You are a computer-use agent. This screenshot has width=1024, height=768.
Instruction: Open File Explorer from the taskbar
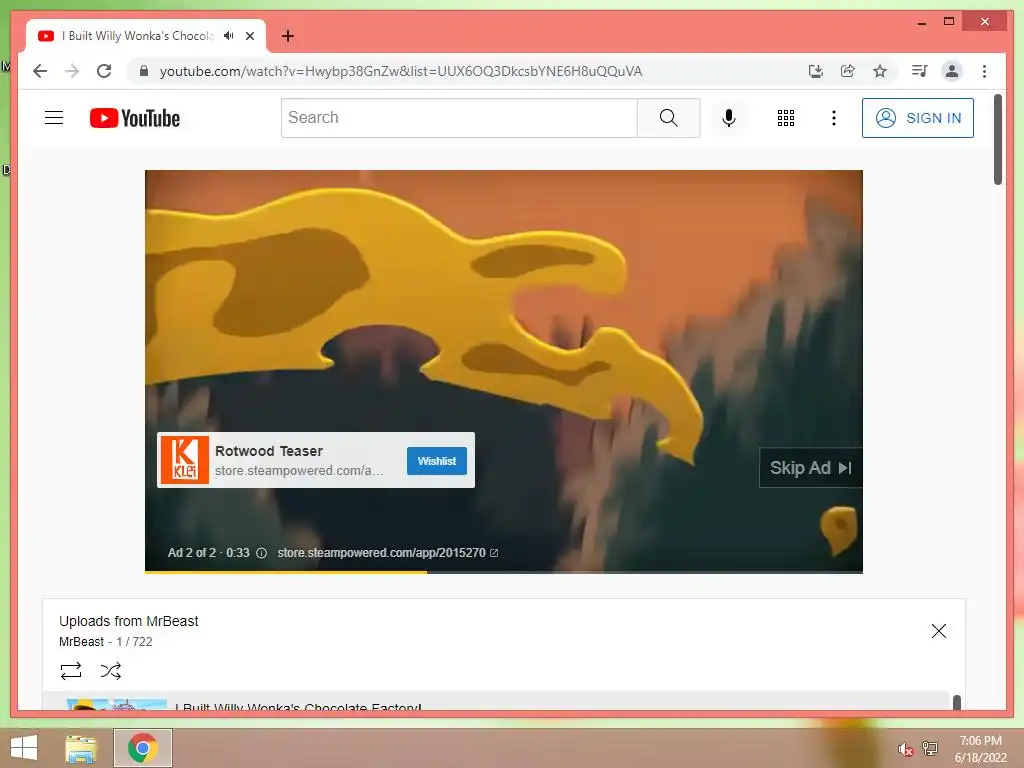pyautogui.click(x=81, y=748)
